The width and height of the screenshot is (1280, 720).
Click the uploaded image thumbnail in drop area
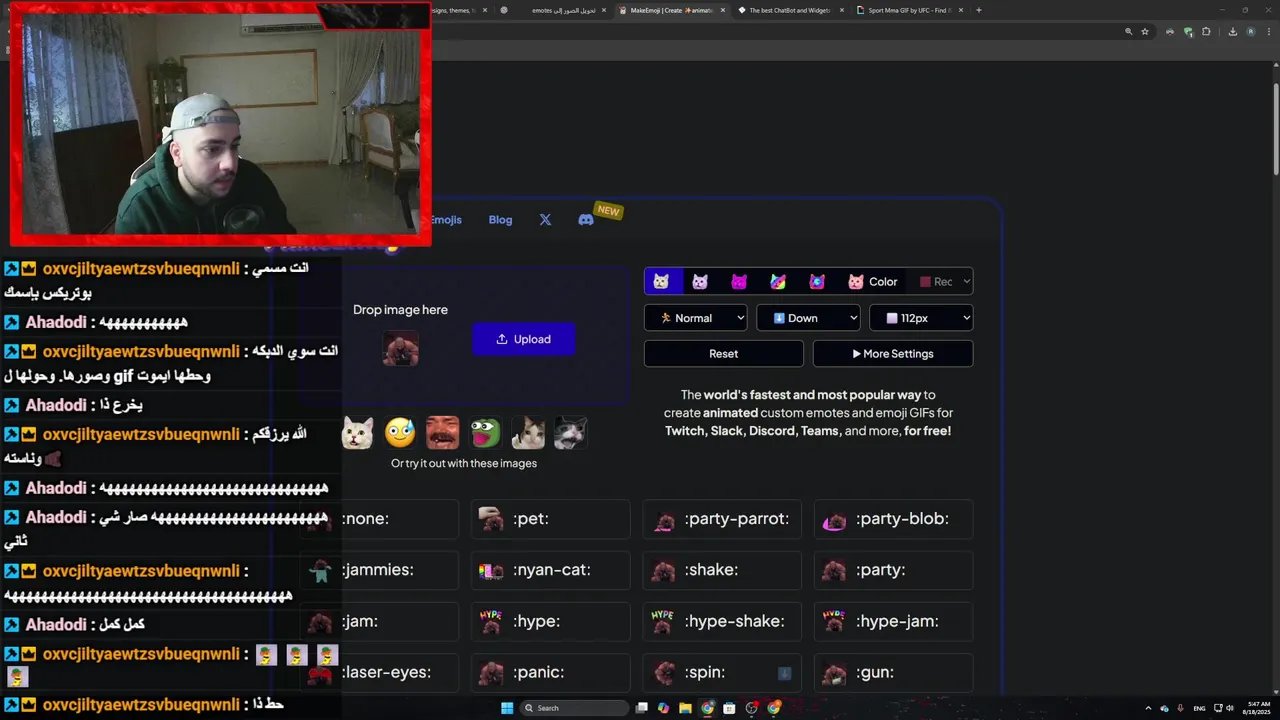coord(400,348)
